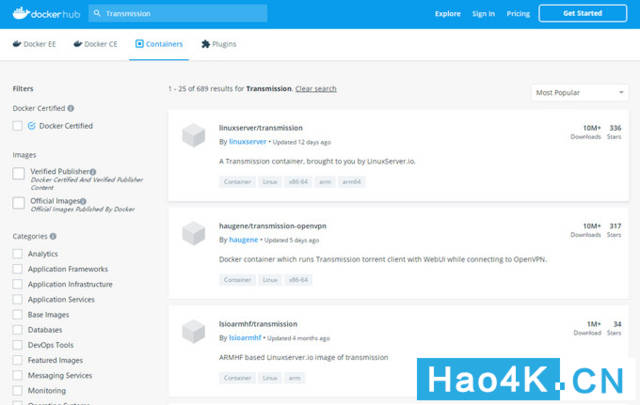Open the haugene/transmission-openvpn result title
Viewport: 640px width, 405px height.
273,226
